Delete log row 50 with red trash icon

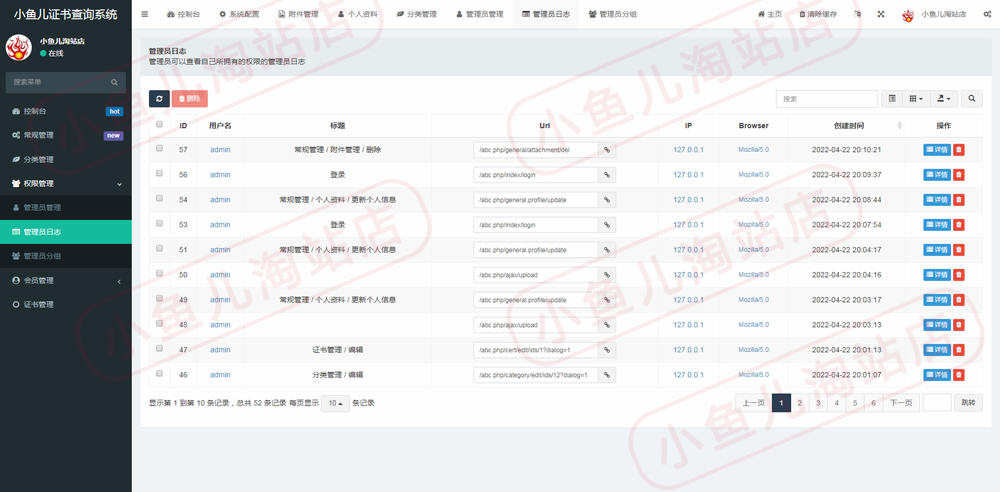(959, 275)
